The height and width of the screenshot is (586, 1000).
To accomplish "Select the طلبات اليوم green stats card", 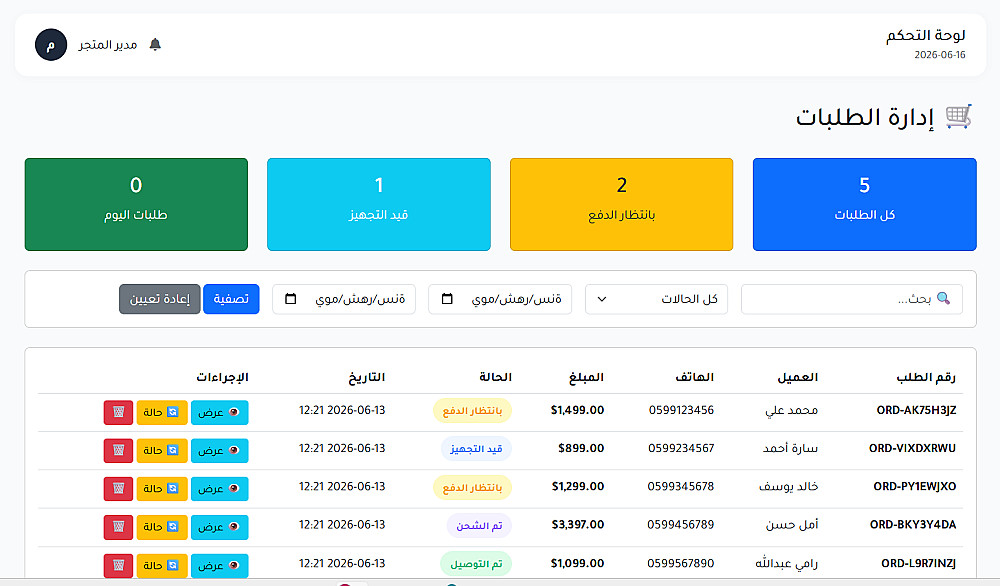I will click(136, 204).
